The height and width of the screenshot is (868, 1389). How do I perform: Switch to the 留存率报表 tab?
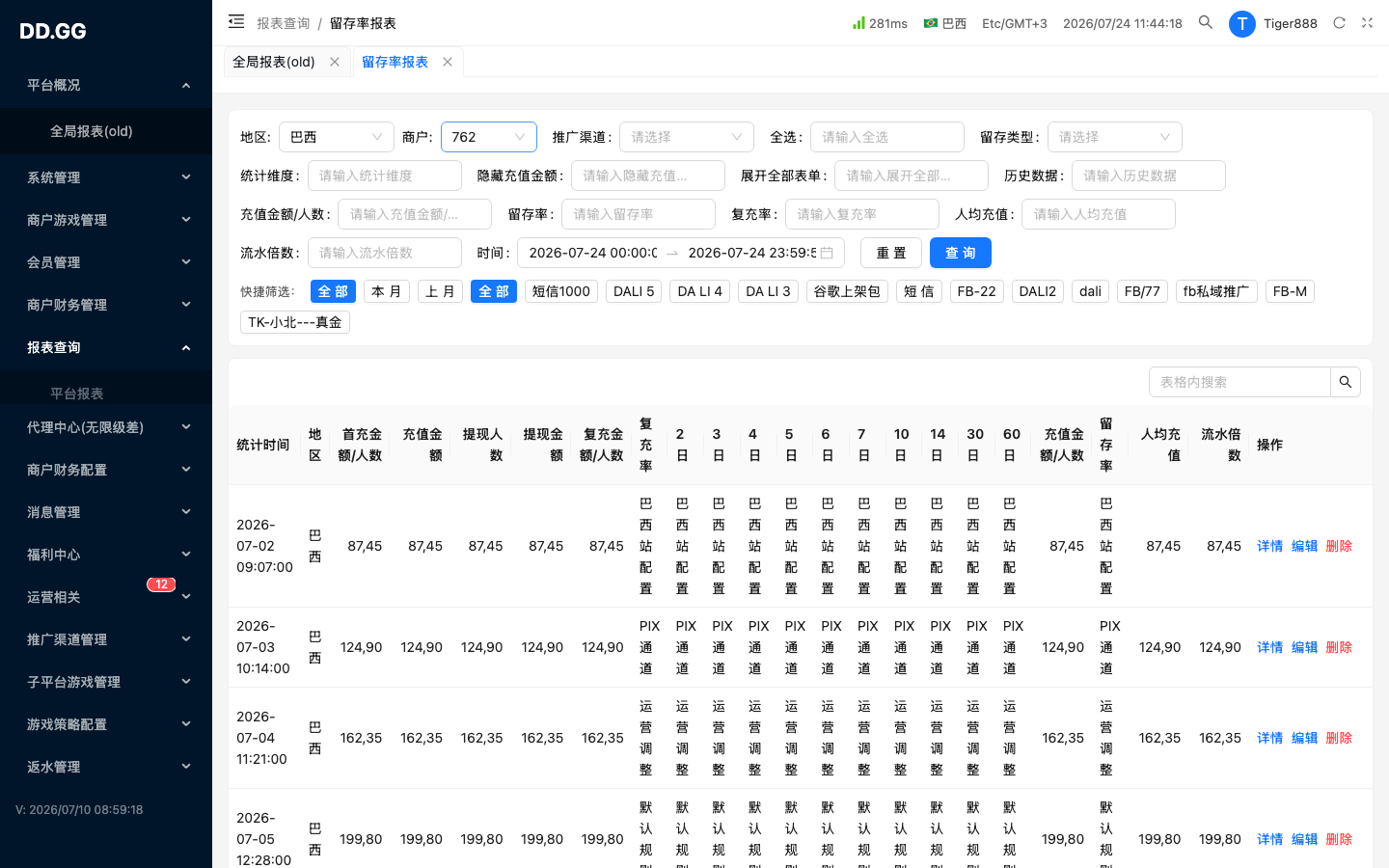pyautogui.click(x=395, y=62)
